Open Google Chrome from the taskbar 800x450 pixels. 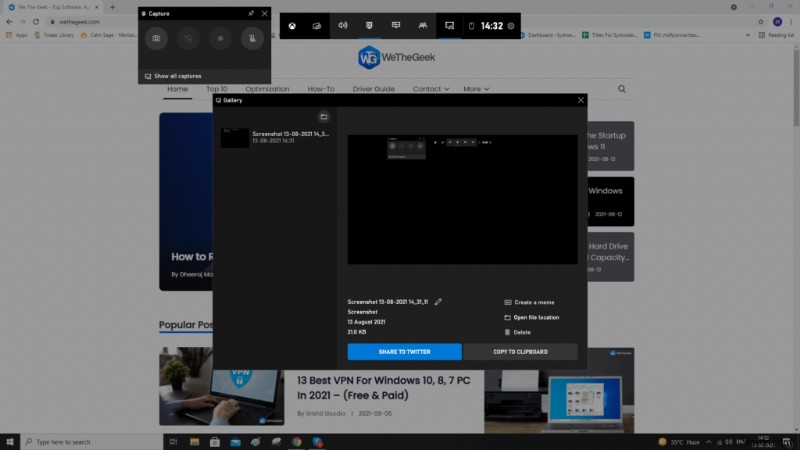pos(296,442)
